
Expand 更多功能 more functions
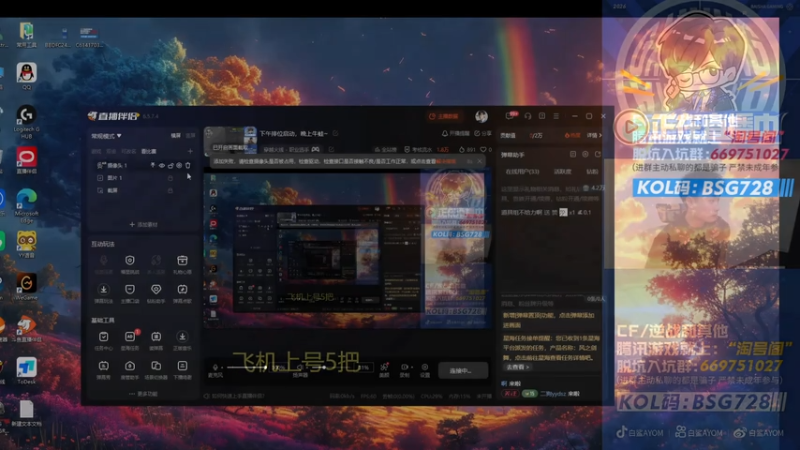(143, 394)
